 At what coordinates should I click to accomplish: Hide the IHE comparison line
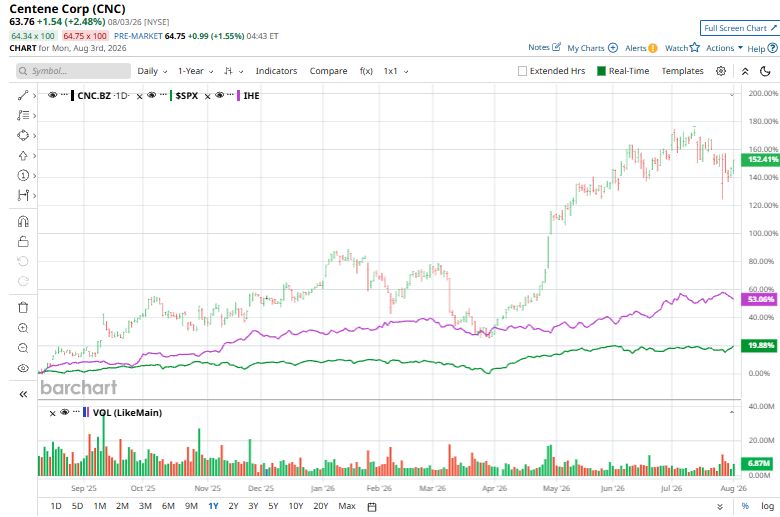point(219,95)
